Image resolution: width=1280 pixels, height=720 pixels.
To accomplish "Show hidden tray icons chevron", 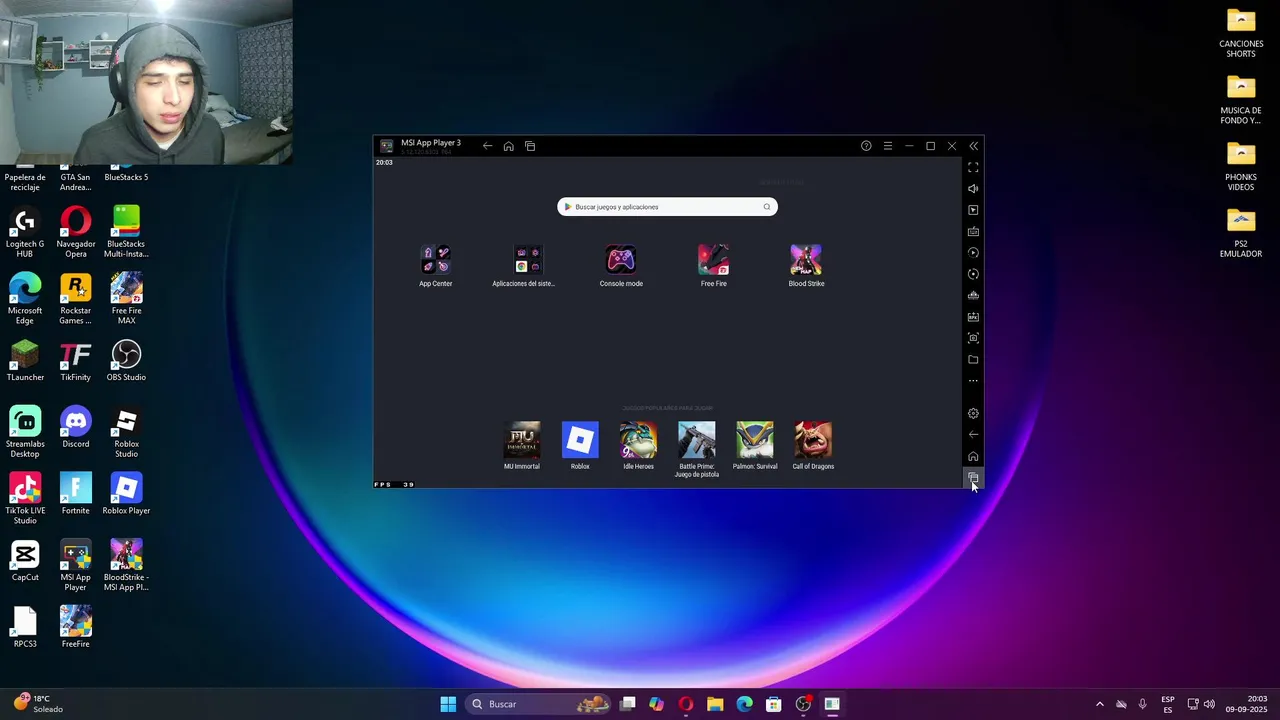I will [x=1100, y=704].
